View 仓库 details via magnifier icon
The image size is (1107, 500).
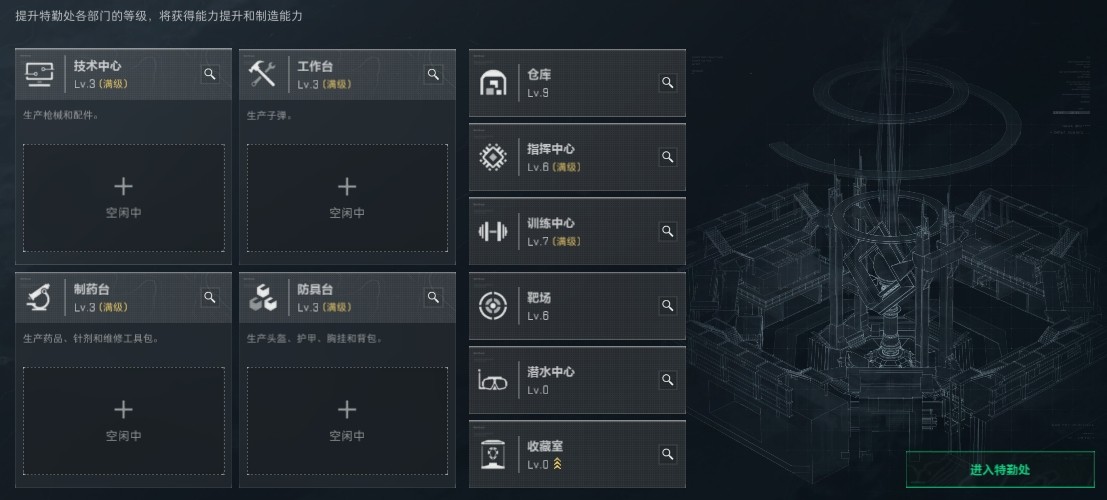tap(667, 83)
